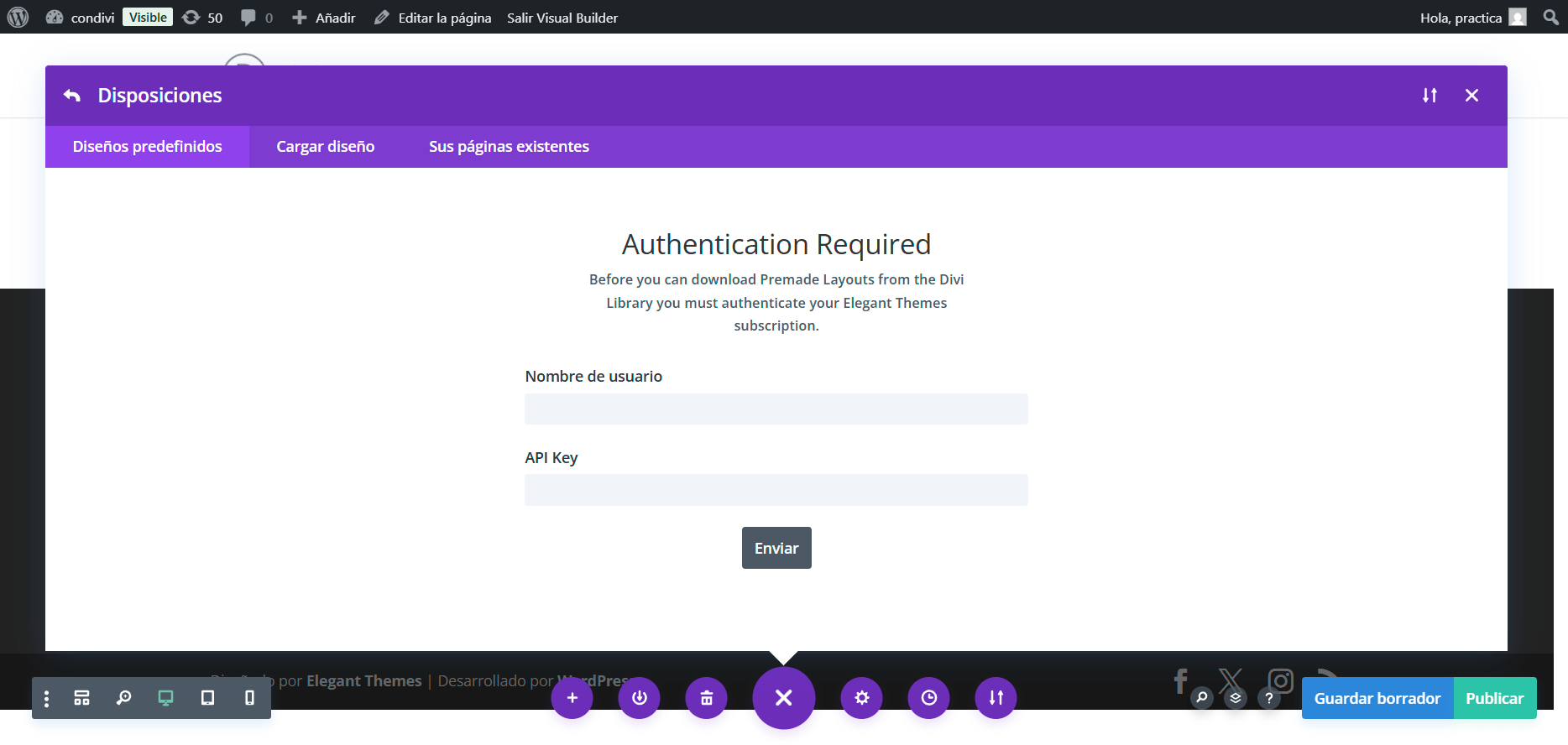Click the Authentication Required heading
The image size is (1568, 745).
pos(776,244)
